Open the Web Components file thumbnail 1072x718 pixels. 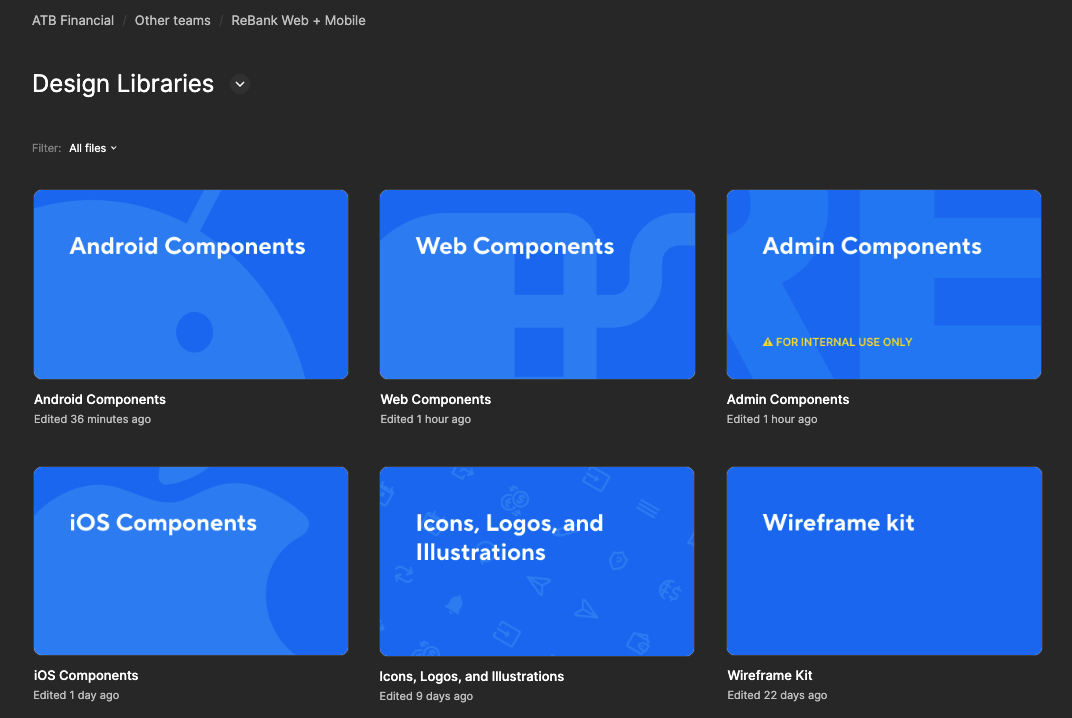[537, 284]
